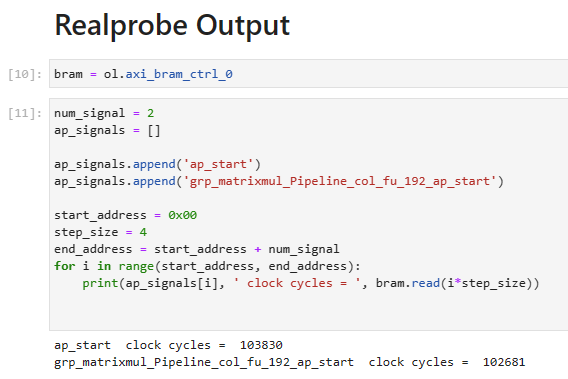Click the num_signal = 2 line
Image resolution: width=568 pixels, height=379 pixels.
pyautogui.click(x=104, y=113)
